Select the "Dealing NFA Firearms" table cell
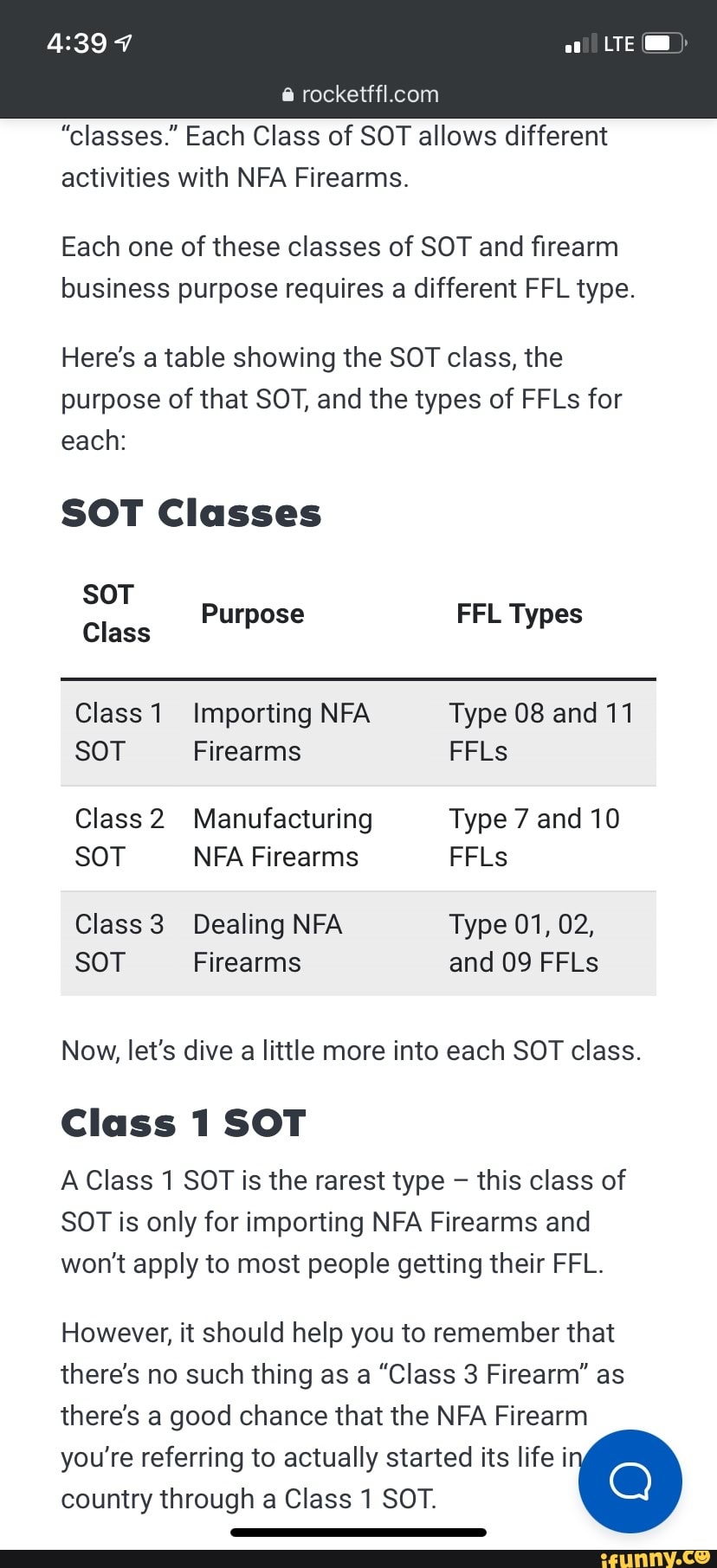Viewport: 717px width, 1568px height. (x=268, y=943)
